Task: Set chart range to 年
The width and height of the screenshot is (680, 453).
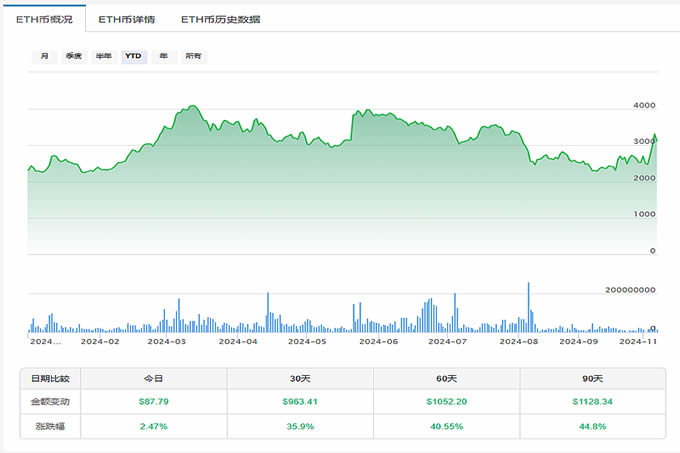Action: click(163, 57)
